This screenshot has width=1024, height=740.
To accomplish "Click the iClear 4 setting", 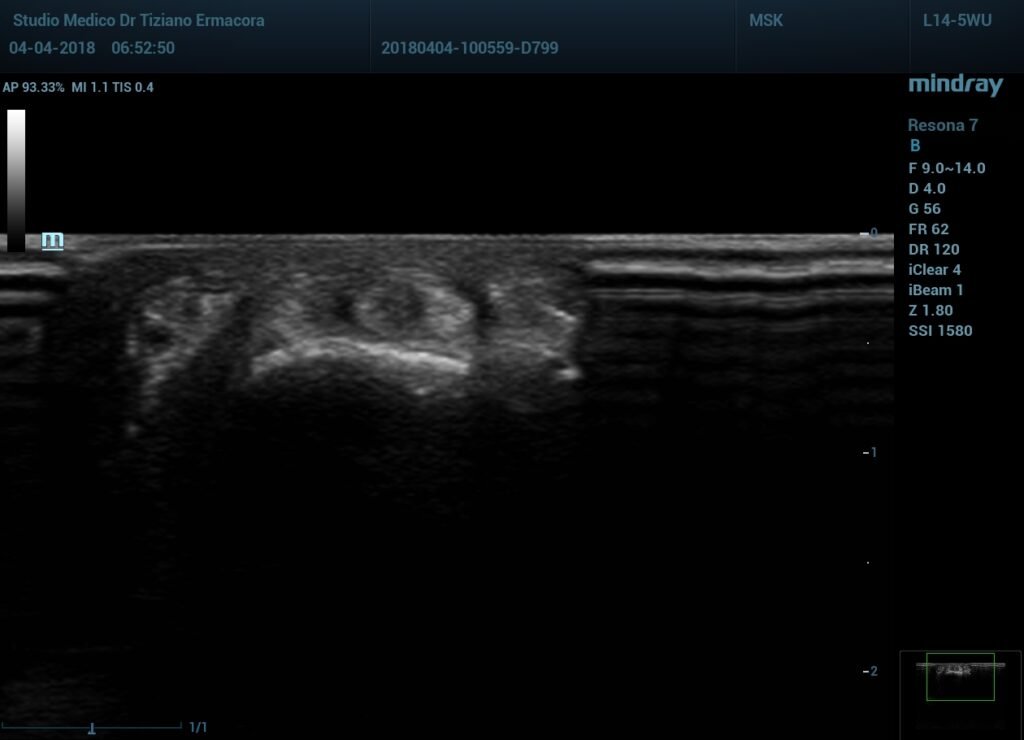I will (934, 270).
